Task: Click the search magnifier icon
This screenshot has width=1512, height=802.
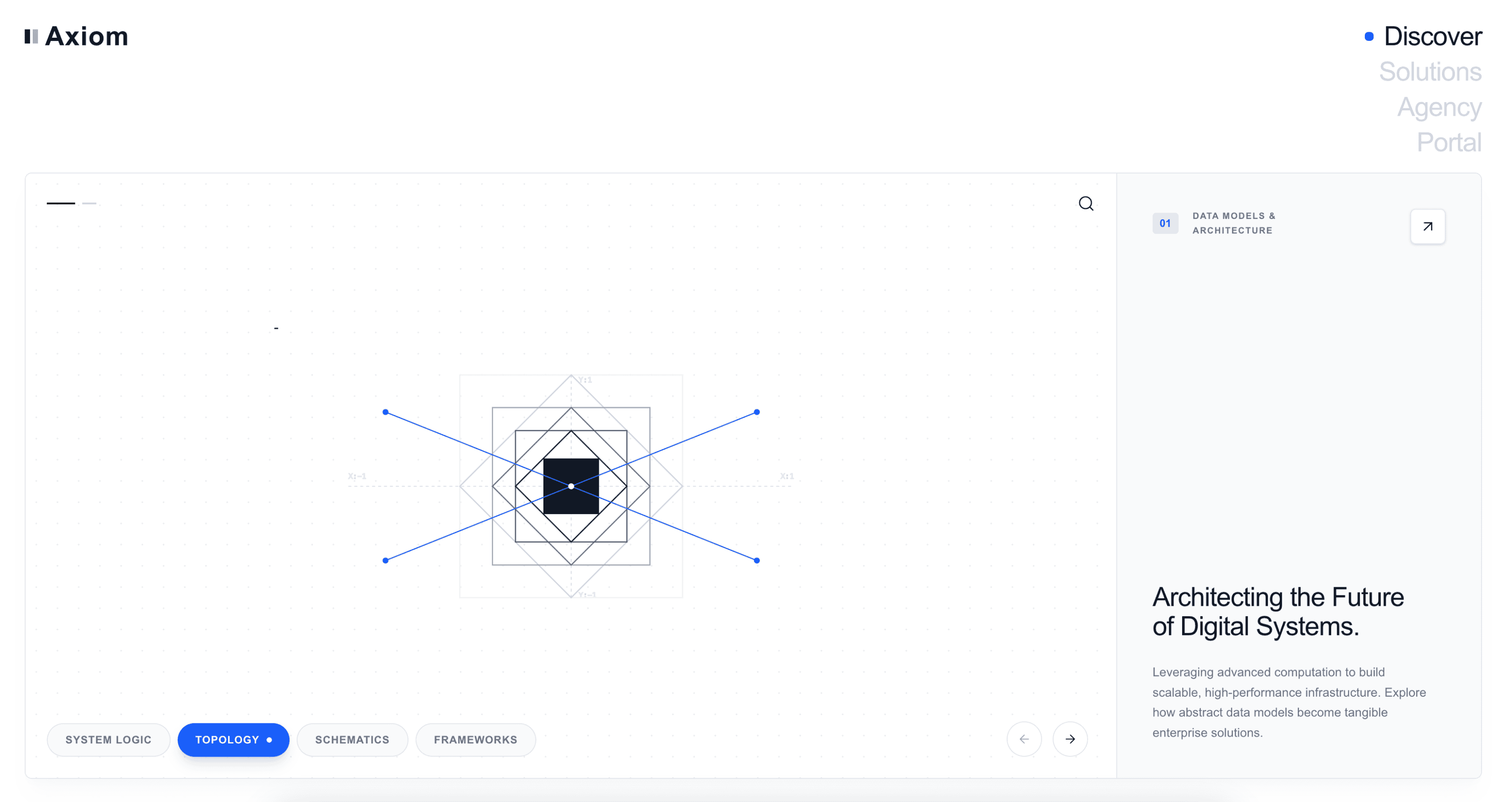Action: coord(1085,203)
